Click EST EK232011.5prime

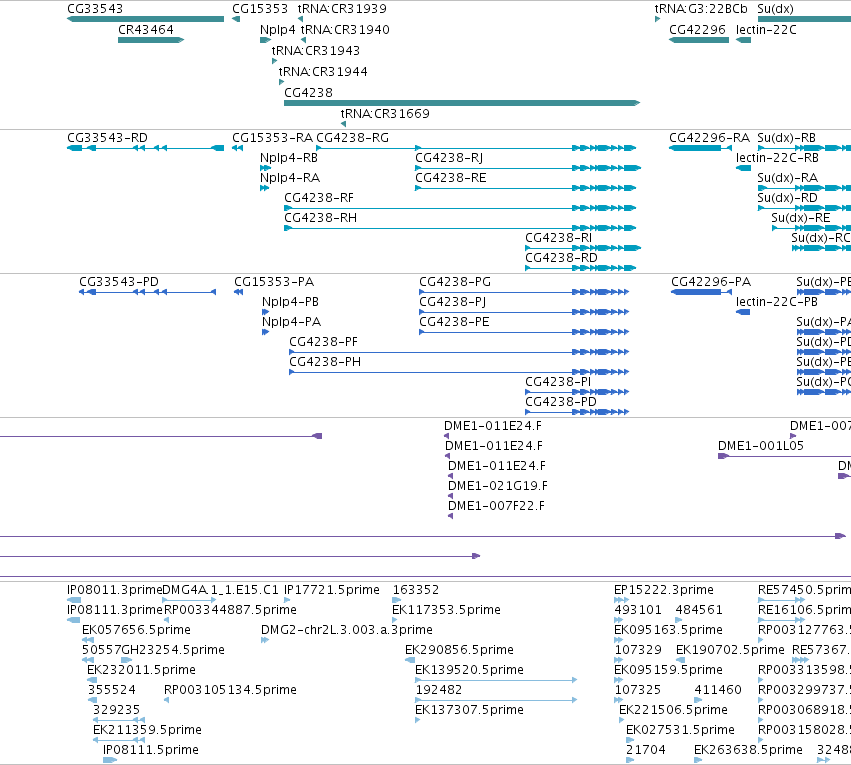click(x=92, y=680)
